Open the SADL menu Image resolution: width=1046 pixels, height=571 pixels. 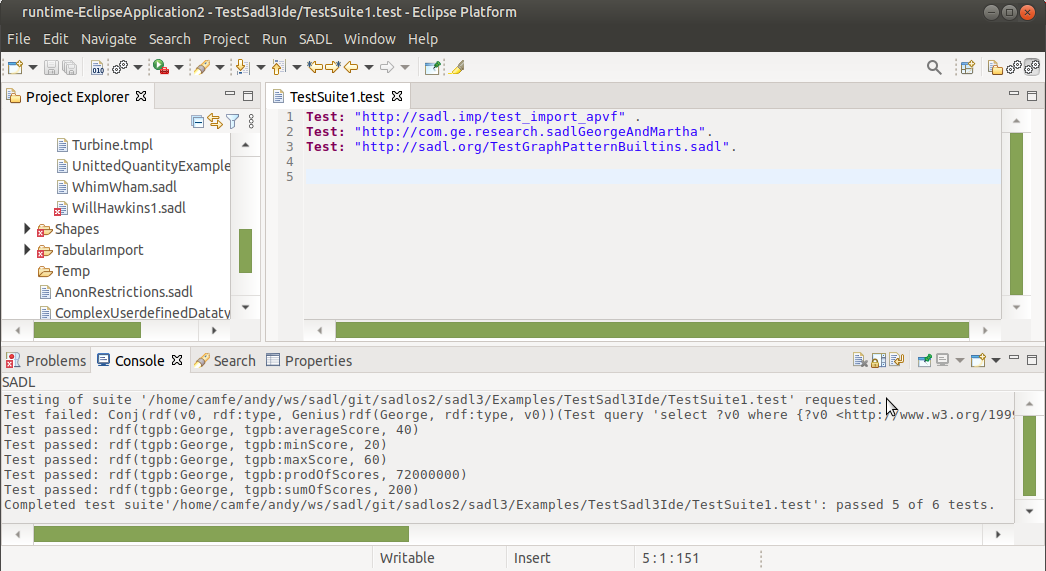(x=315, y=39)
